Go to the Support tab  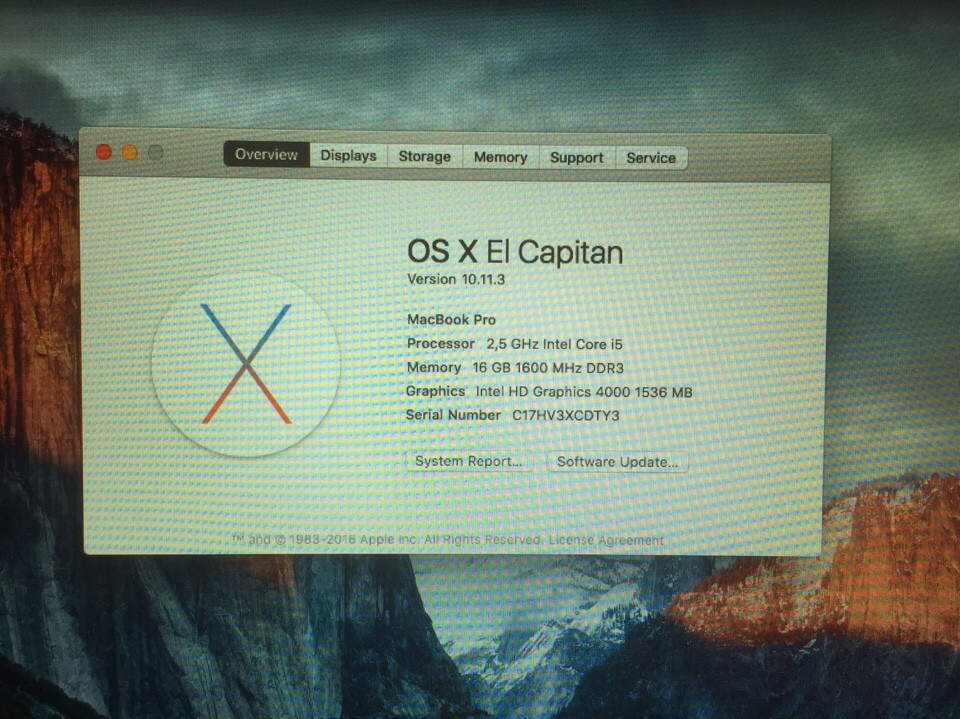click(x=576, y=158)
